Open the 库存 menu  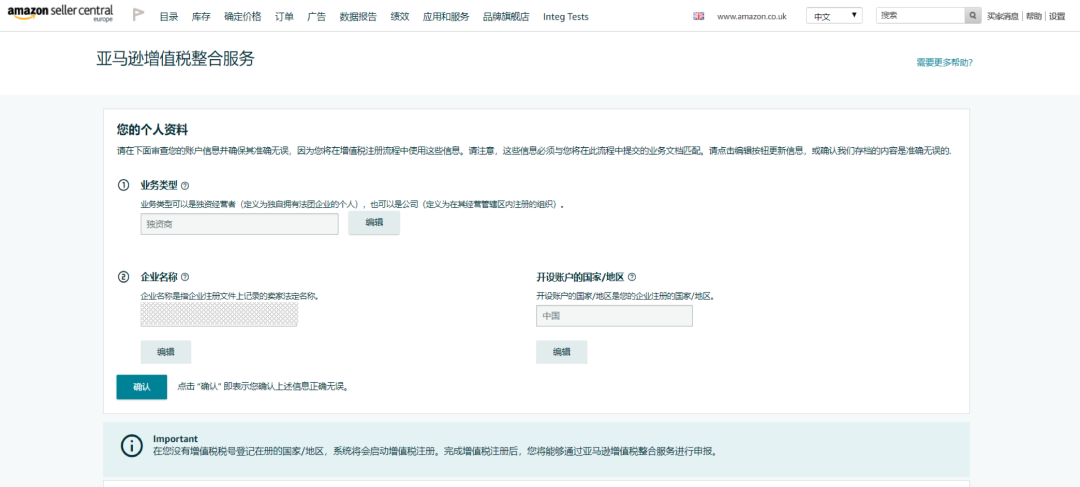tap(201, 17)
